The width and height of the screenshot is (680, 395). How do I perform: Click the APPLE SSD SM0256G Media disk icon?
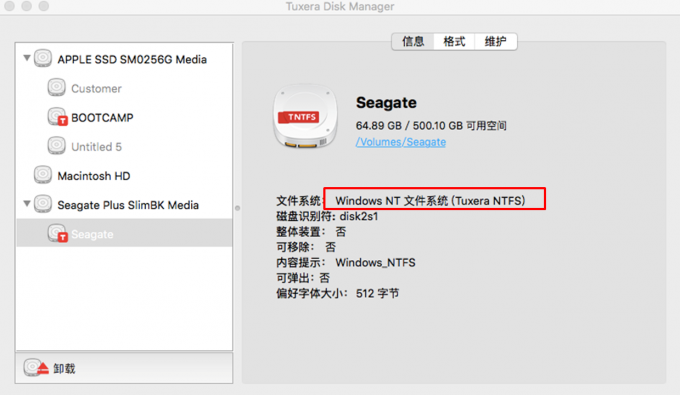43,58
